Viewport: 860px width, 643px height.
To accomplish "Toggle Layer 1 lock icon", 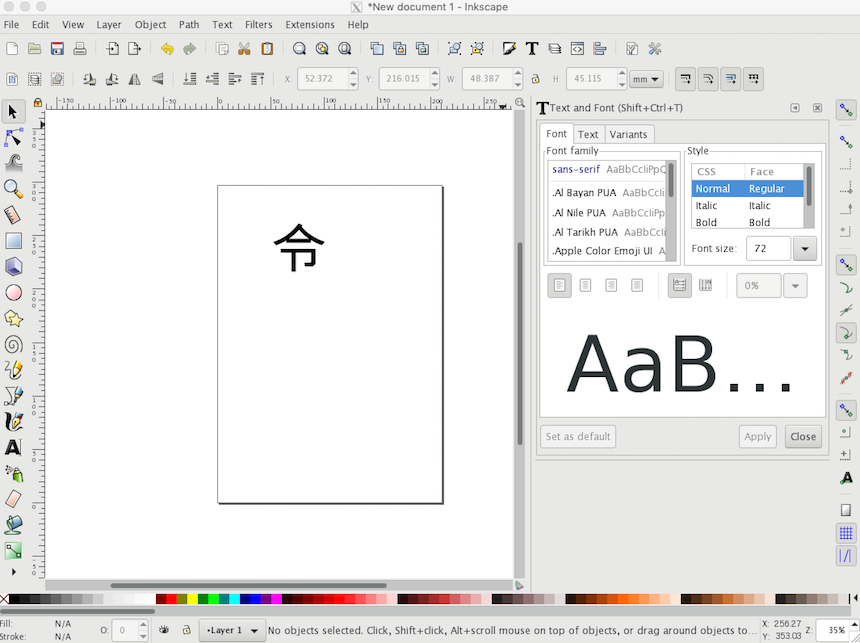I will (x=186, y=630).
